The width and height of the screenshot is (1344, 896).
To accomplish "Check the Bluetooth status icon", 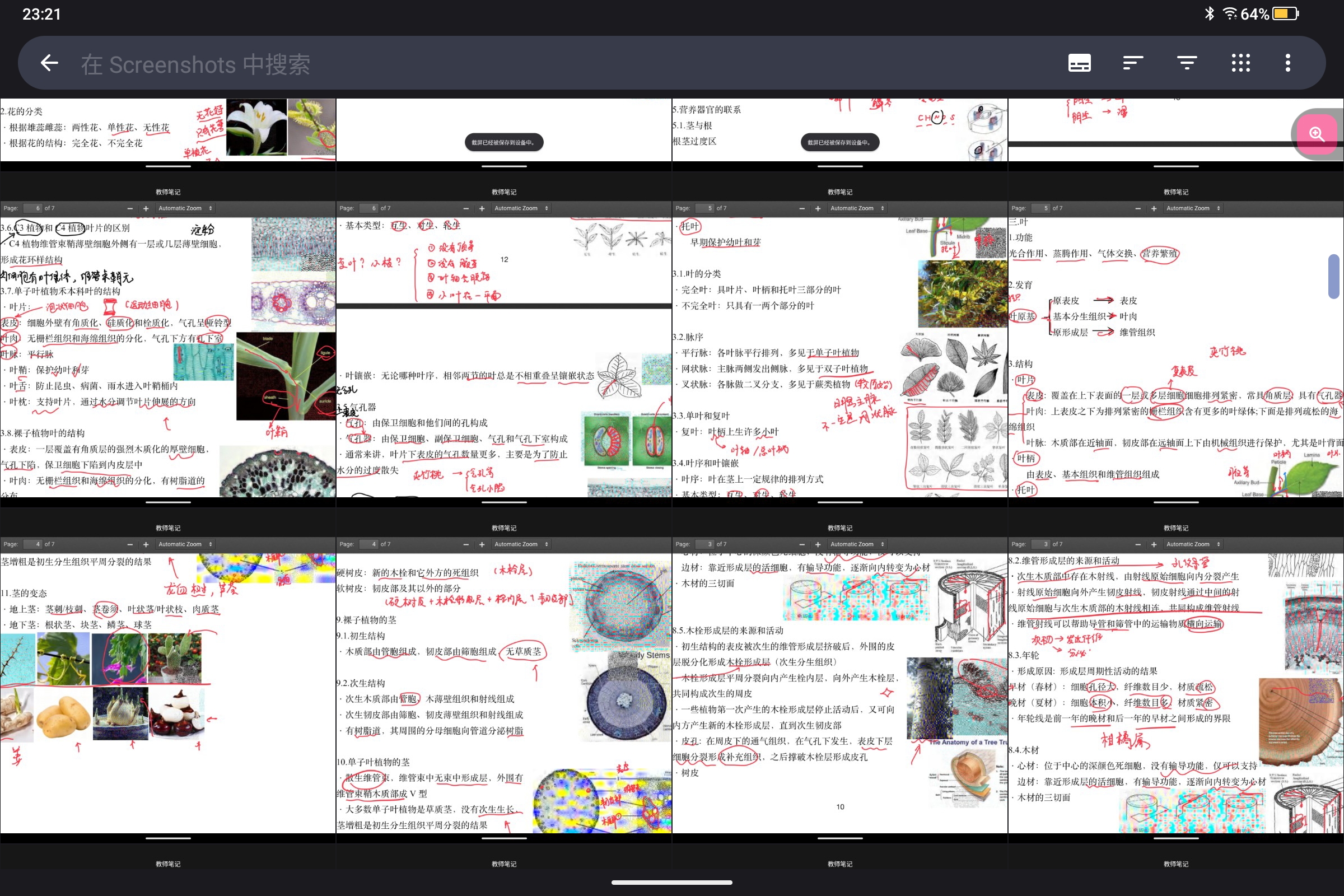I will click(1208, 13).
